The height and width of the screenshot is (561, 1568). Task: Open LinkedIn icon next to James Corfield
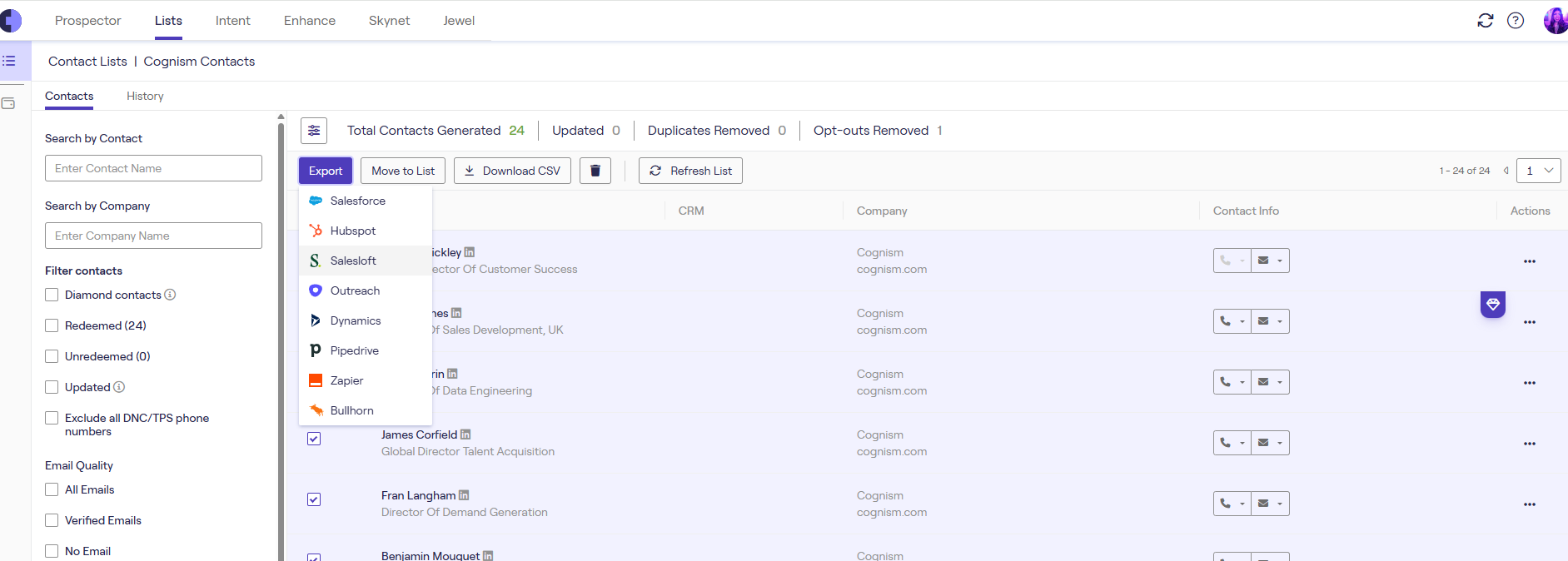[465, 434]
